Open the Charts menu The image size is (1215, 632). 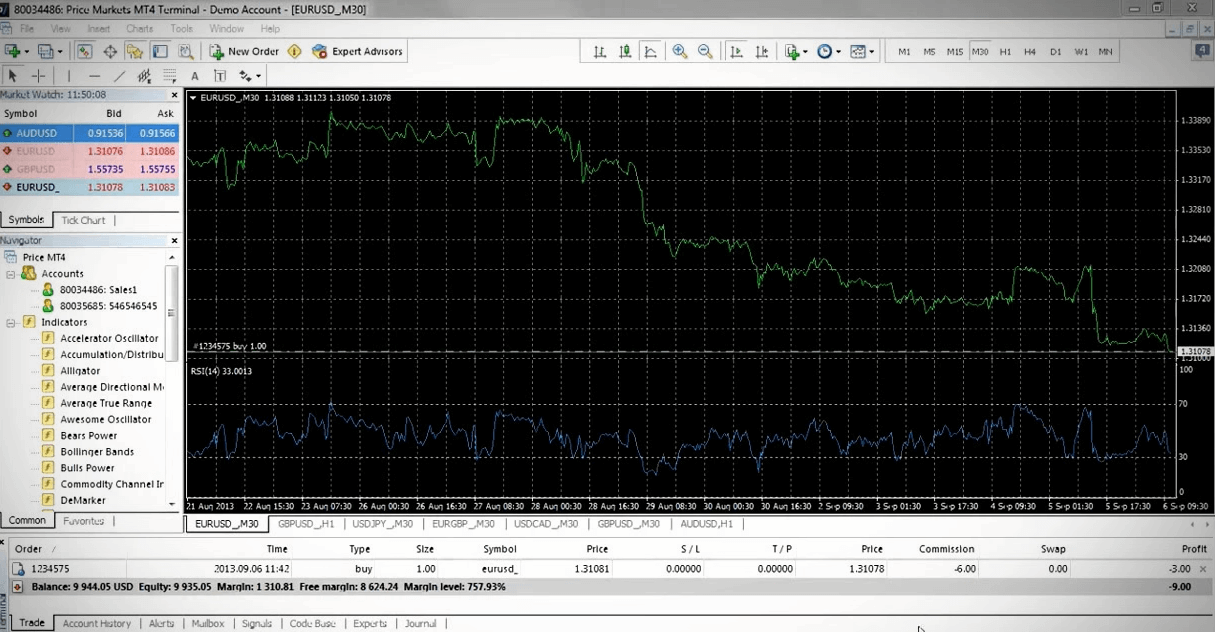coord(140,28)
